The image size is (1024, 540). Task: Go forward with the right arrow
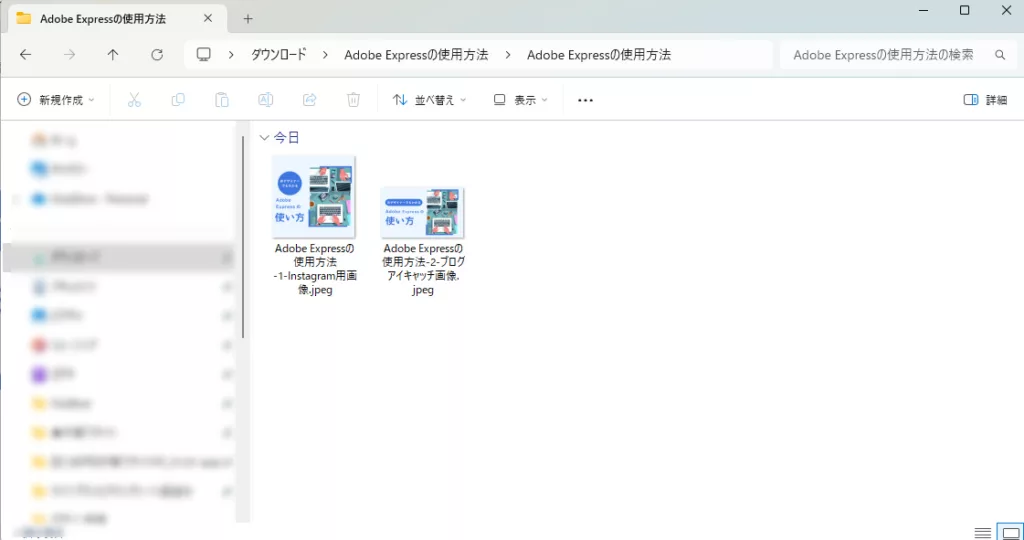69,55
